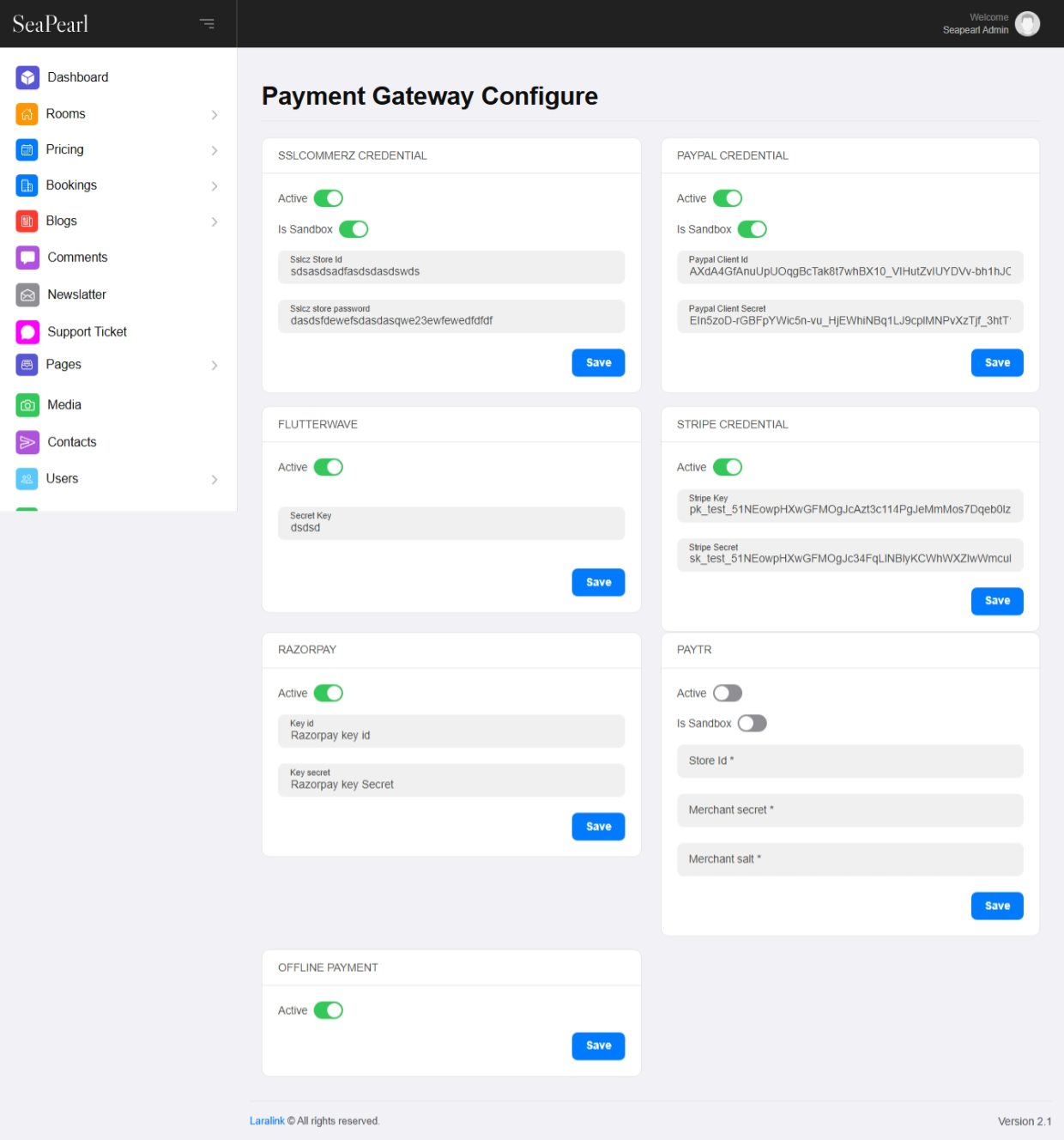Open the Pricing menu item
Image resolution: width=1064 pixels, height=1140 pixels.
click(x=65, y=149)
